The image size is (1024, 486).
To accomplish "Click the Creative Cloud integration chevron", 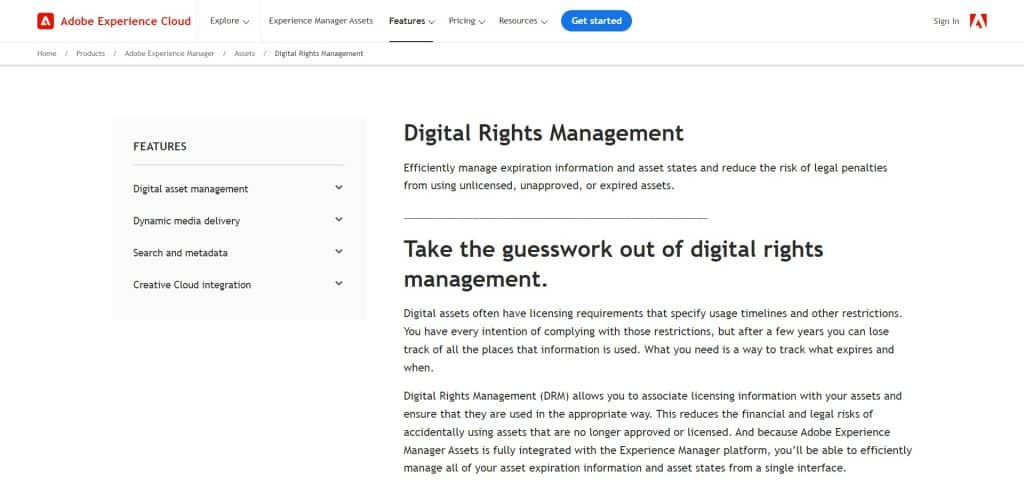I will coord(338,284).
